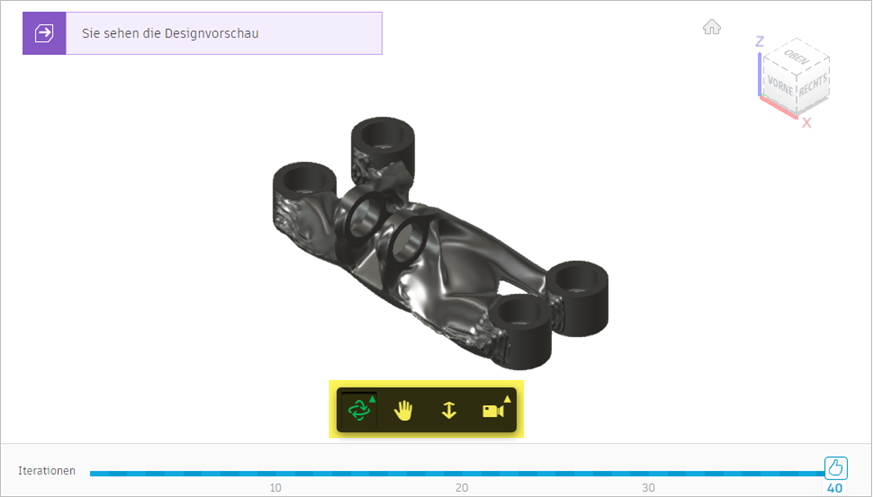Click the iteration slider at mark 10
873x497 pixels.
[276, 474]
